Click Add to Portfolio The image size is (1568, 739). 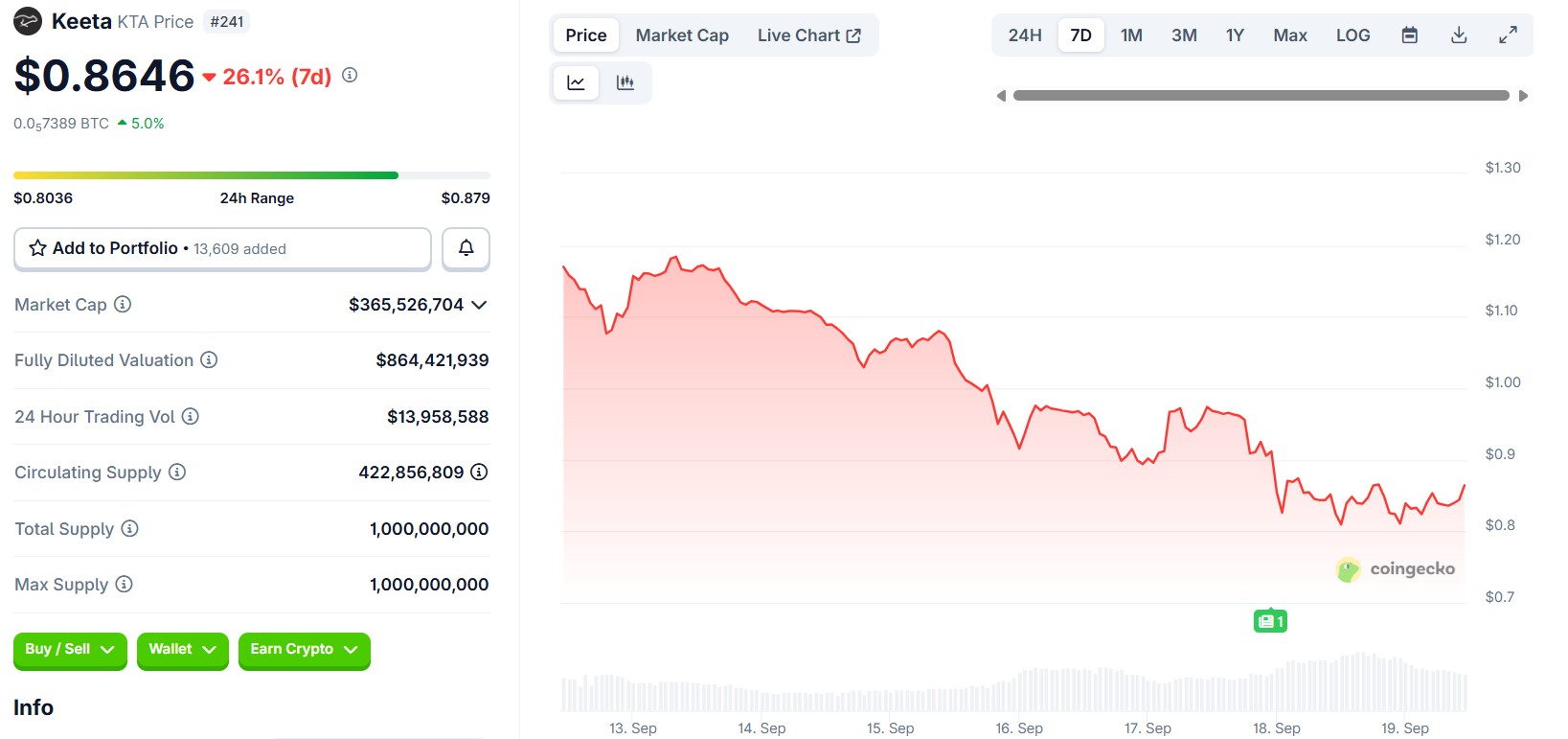(x=115, y=247)
